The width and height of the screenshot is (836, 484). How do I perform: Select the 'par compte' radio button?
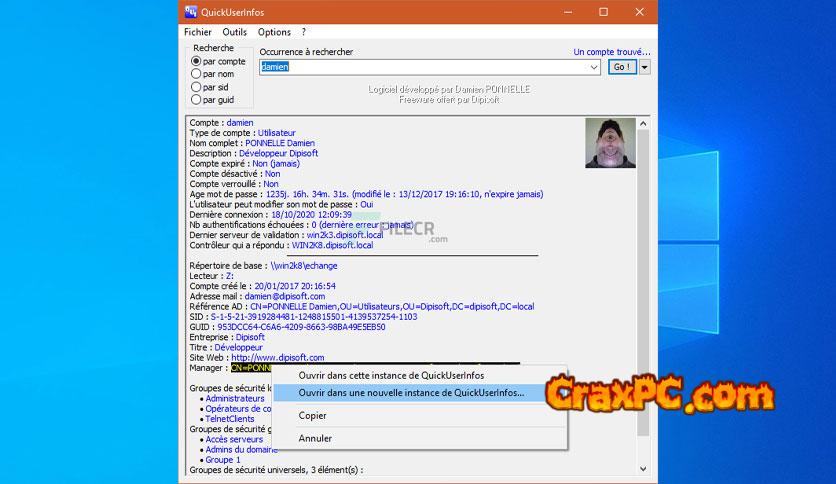click(196, 61)
